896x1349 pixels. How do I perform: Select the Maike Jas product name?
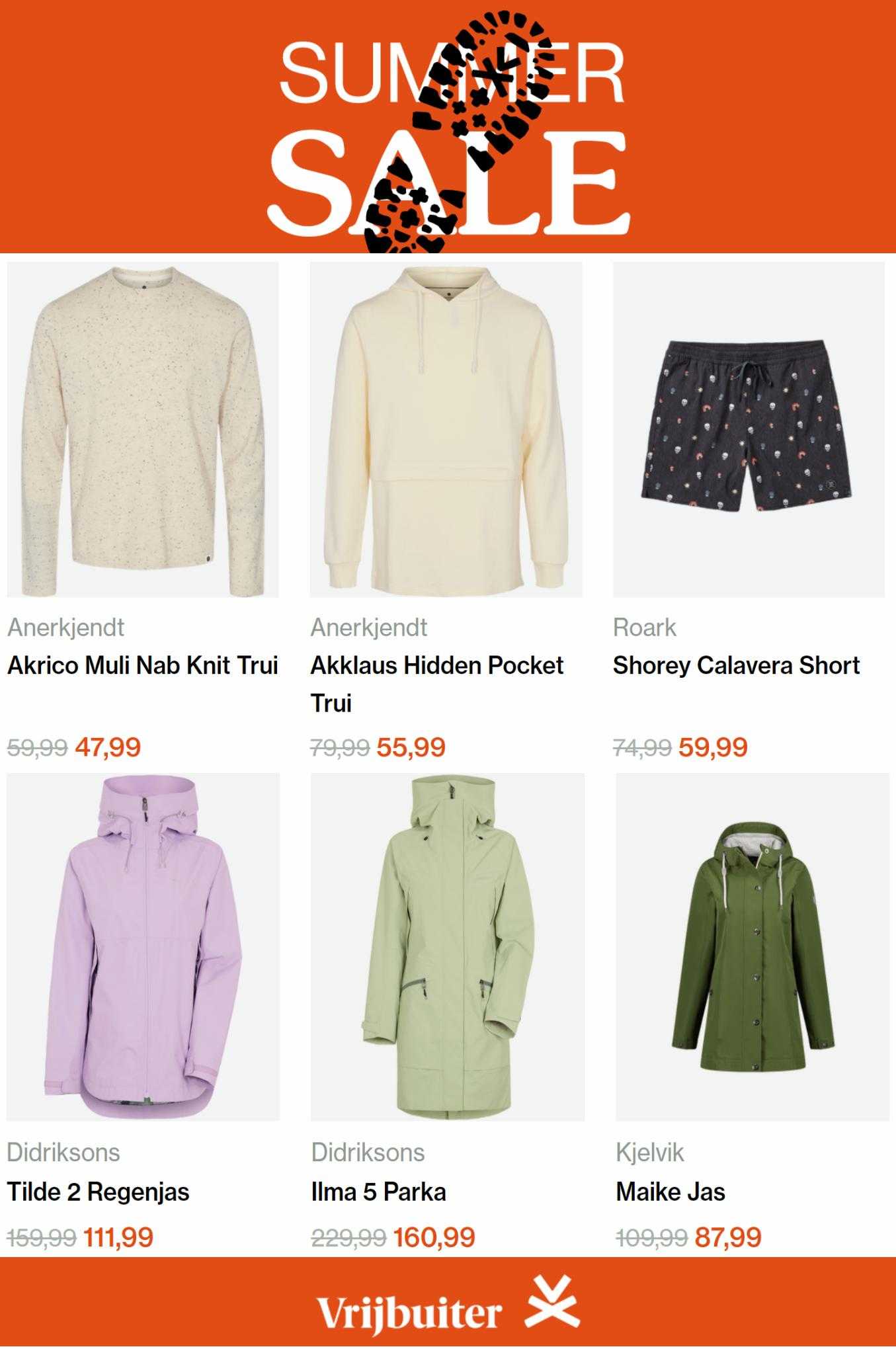point(671,1192)
